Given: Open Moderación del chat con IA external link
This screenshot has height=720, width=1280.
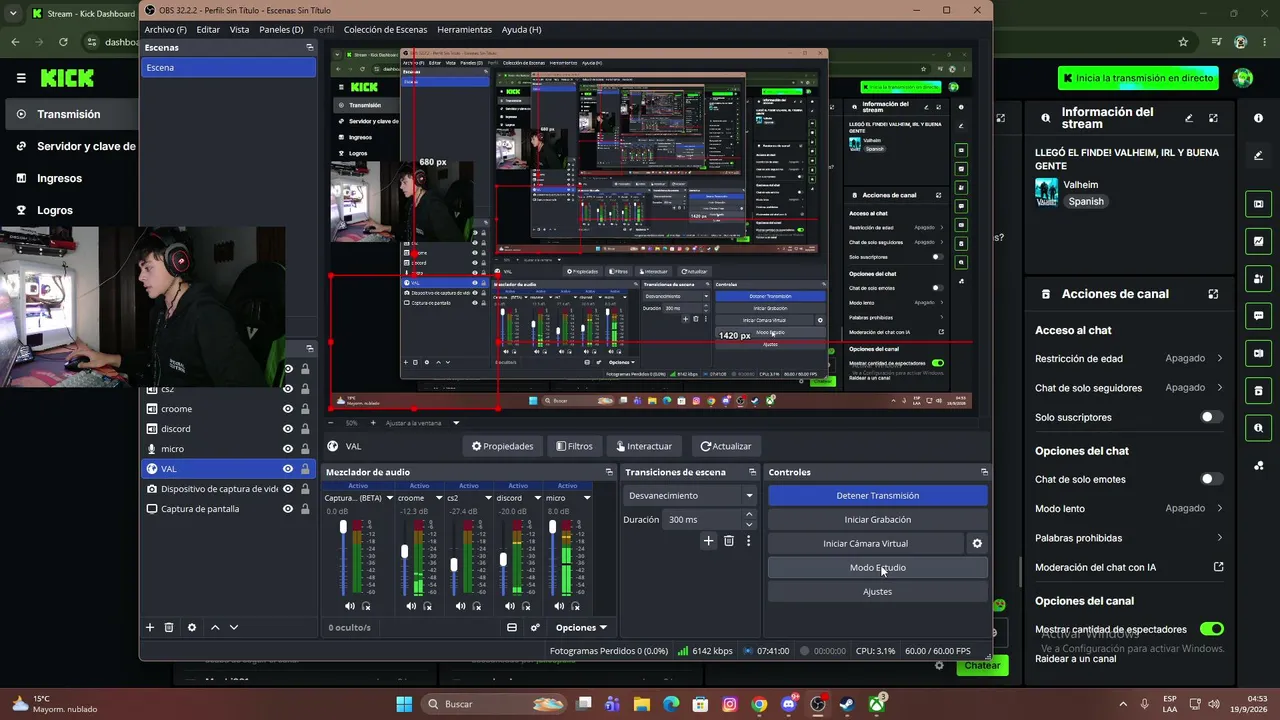Looking at the screenshot, I should pos(1218,567).
